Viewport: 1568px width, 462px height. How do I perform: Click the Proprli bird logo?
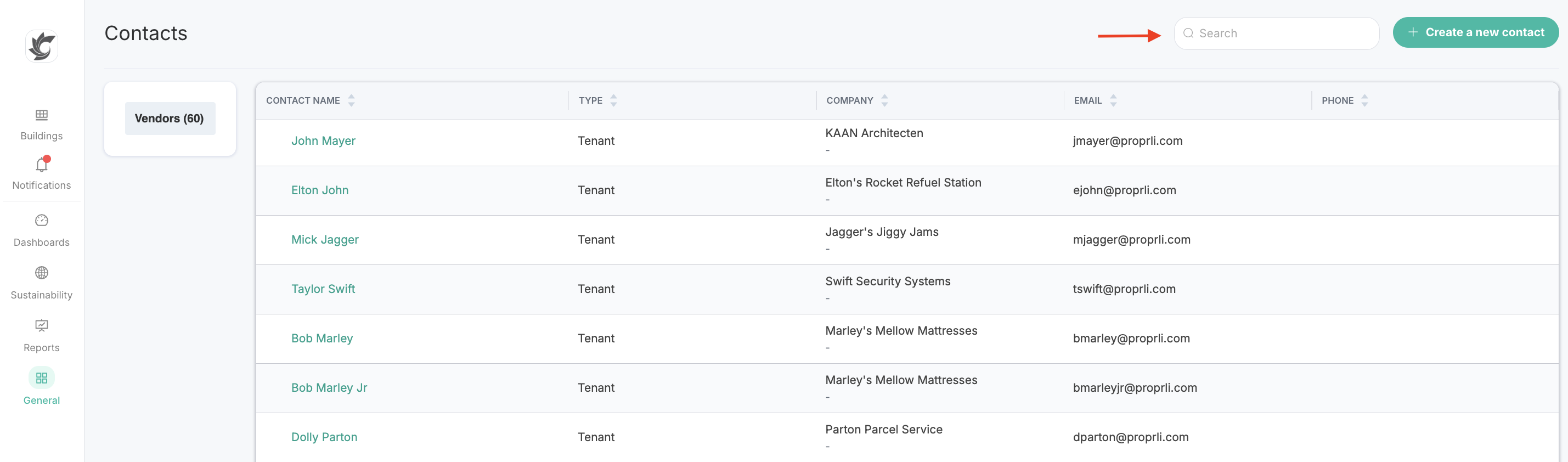coord(41,46)
